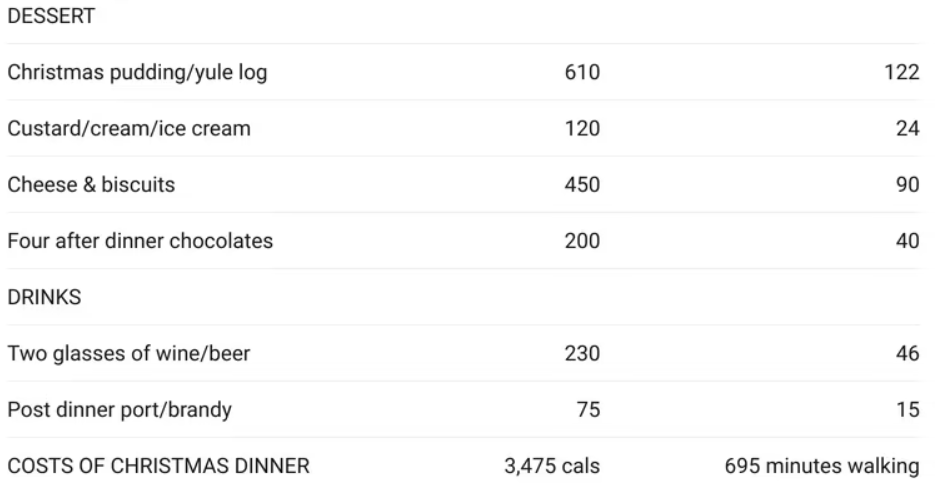Click the 610 calorie value for Christmas pudding
The width and height of the screenshot is (935, 500).
[x=582, y=72]
